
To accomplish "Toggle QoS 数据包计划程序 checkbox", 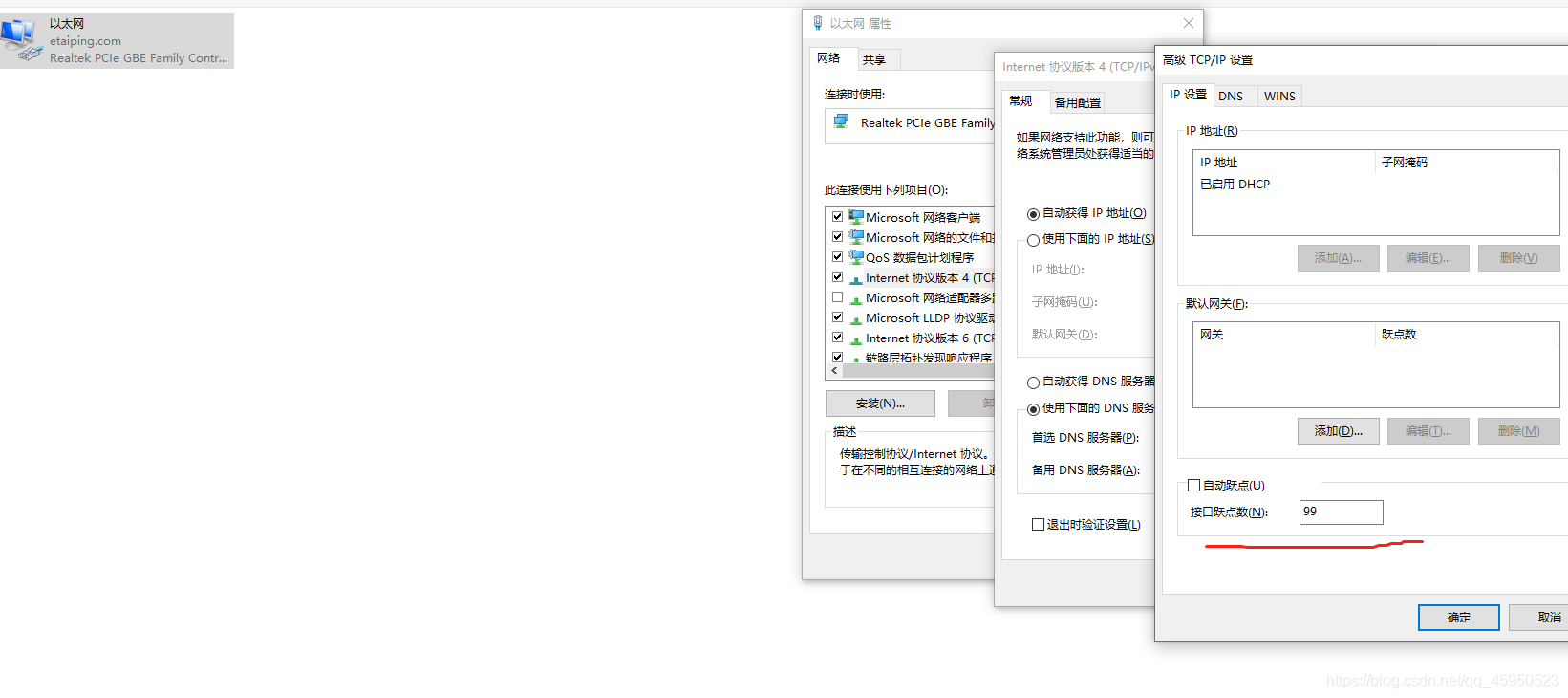I will (x=837, y=257).
